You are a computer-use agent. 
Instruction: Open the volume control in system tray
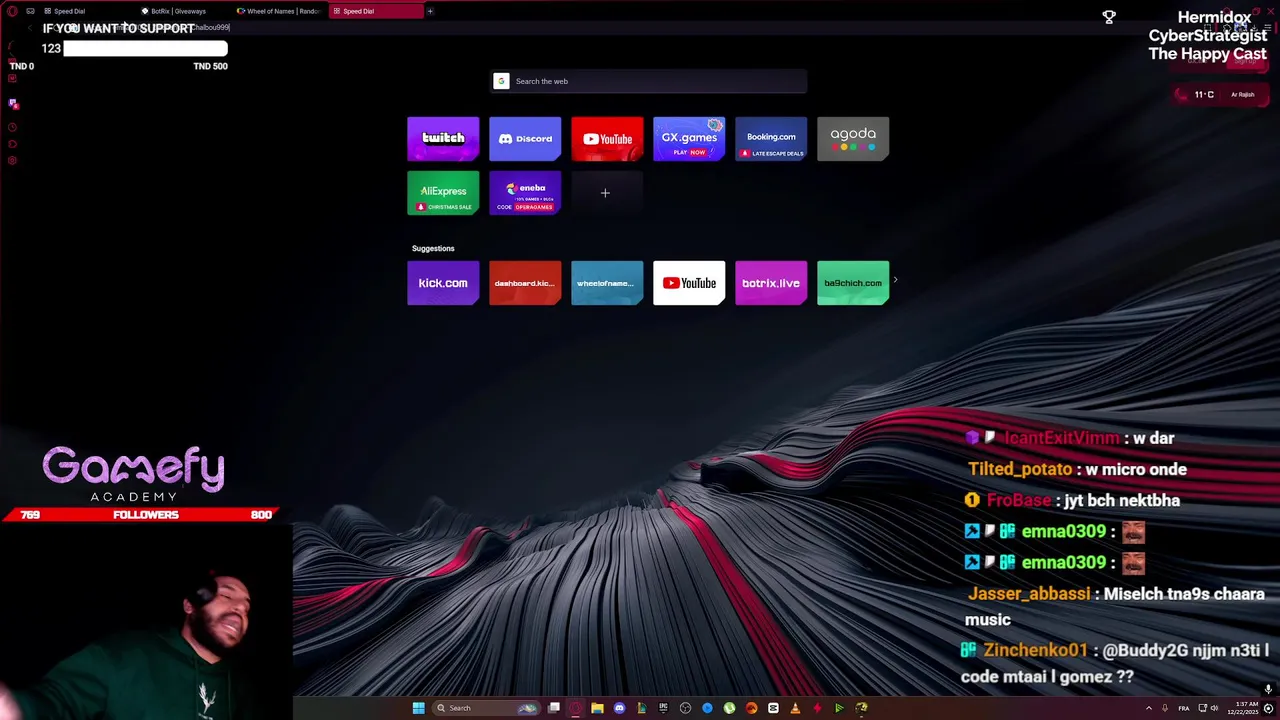click(1215, 708)
